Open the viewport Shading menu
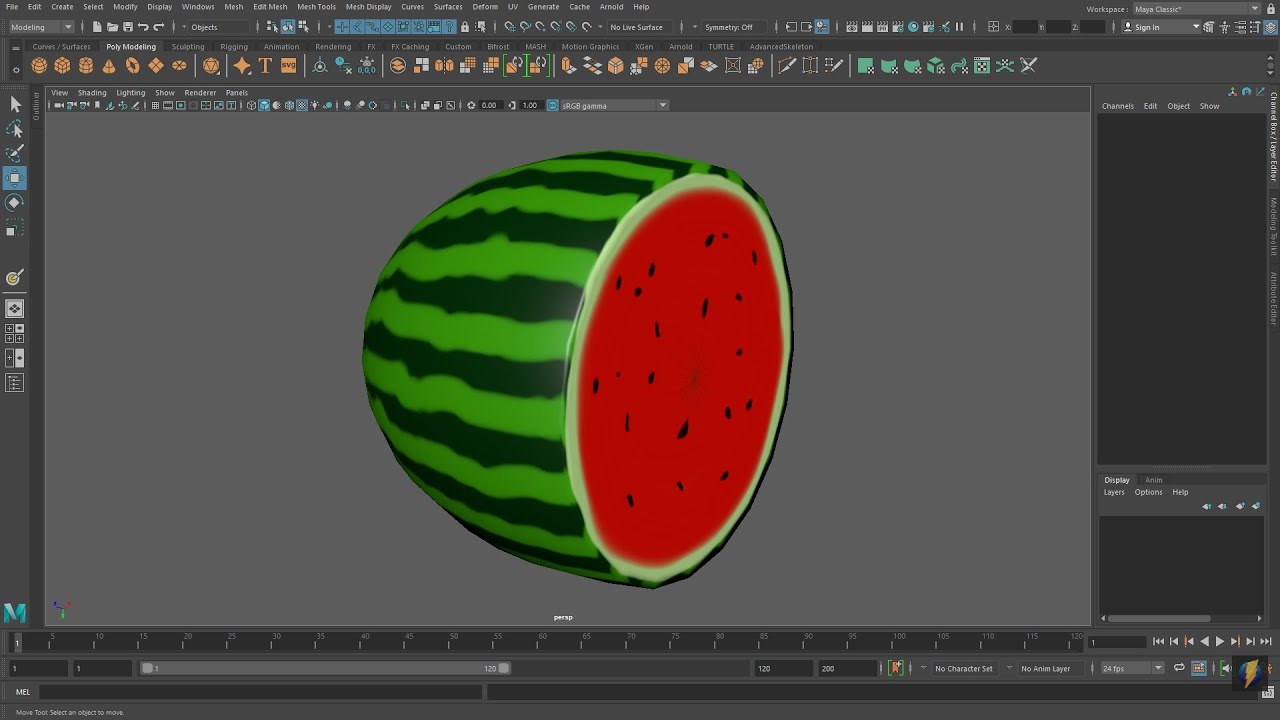The image size is (1280, 720). [x=92, y=93]
